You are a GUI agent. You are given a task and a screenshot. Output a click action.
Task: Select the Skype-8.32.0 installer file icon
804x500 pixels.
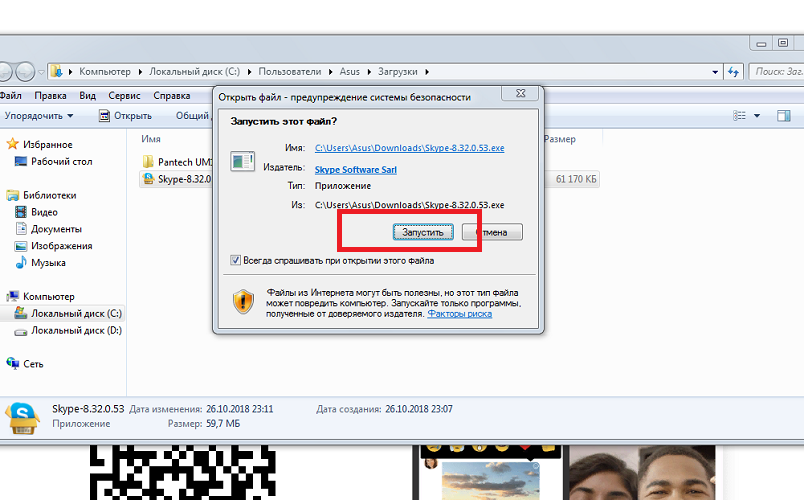pyautogui.click(x=149, y=180)
